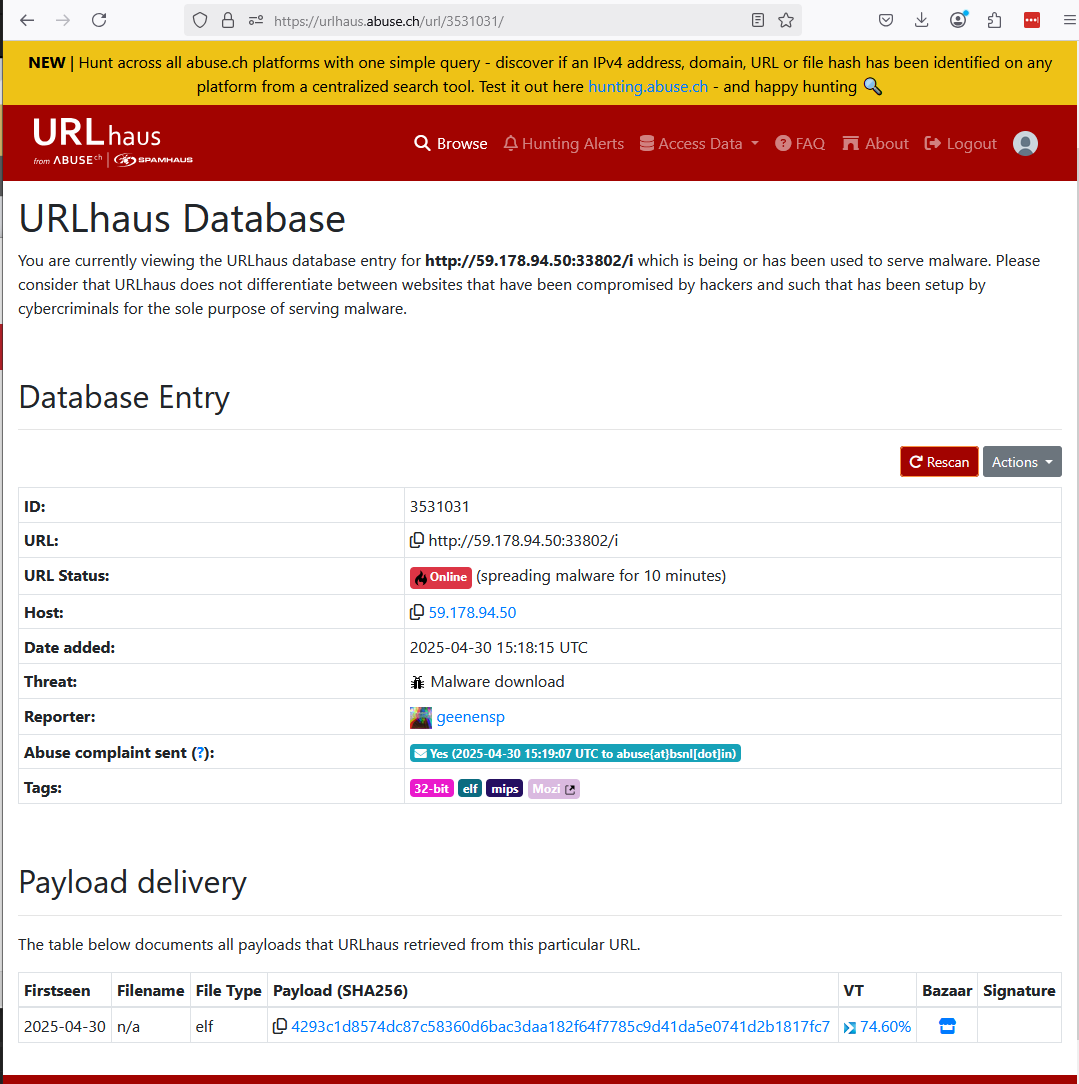Viewport: 1079px width, 1084px height.
Task: Click the browser forward arrow
Action: [63, 20]
